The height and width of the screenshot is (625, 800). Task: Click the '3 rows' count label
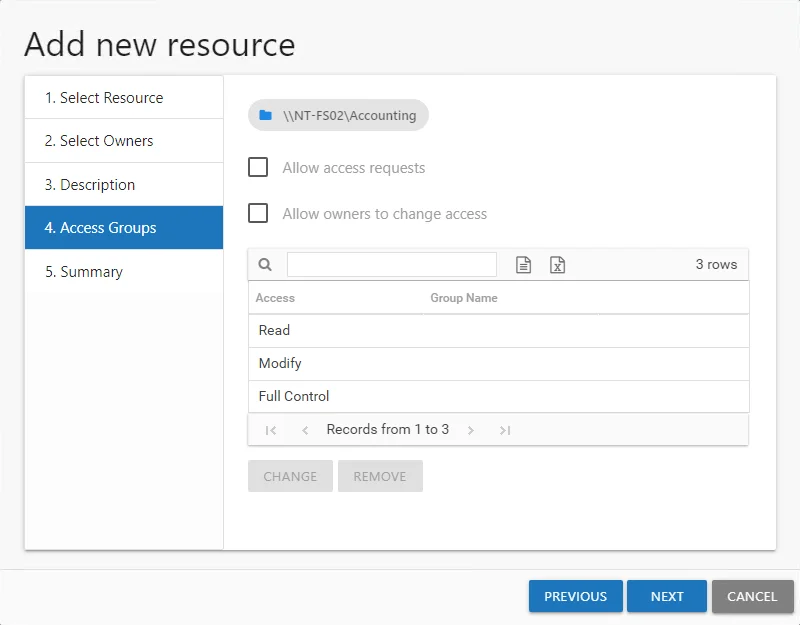716,264
